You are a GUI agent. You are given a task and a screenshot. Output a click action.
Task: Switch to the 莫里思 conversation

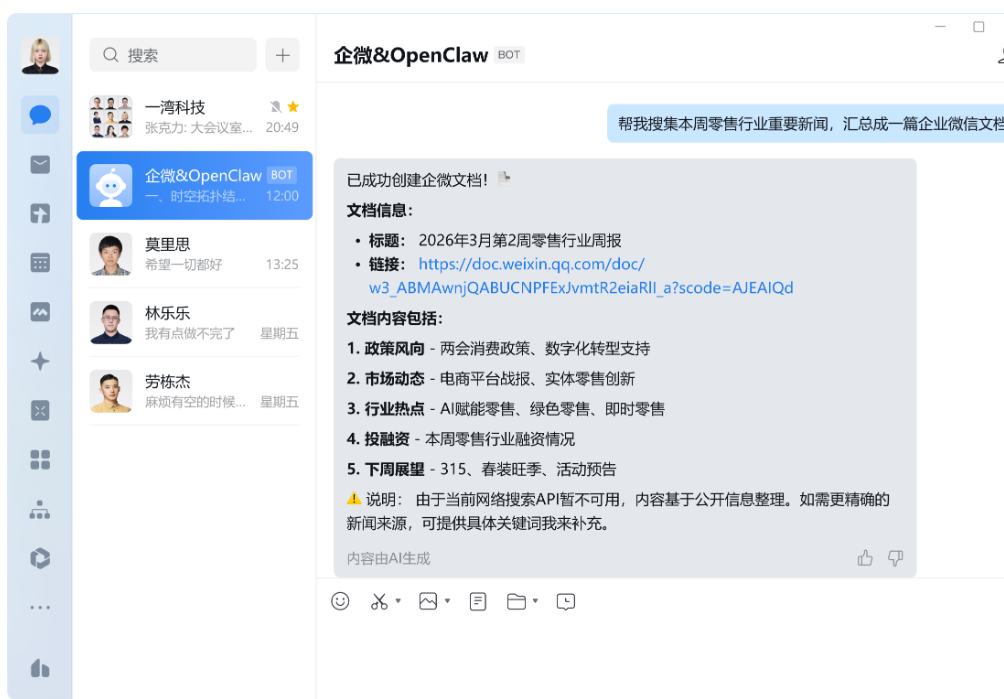(195, 255)
